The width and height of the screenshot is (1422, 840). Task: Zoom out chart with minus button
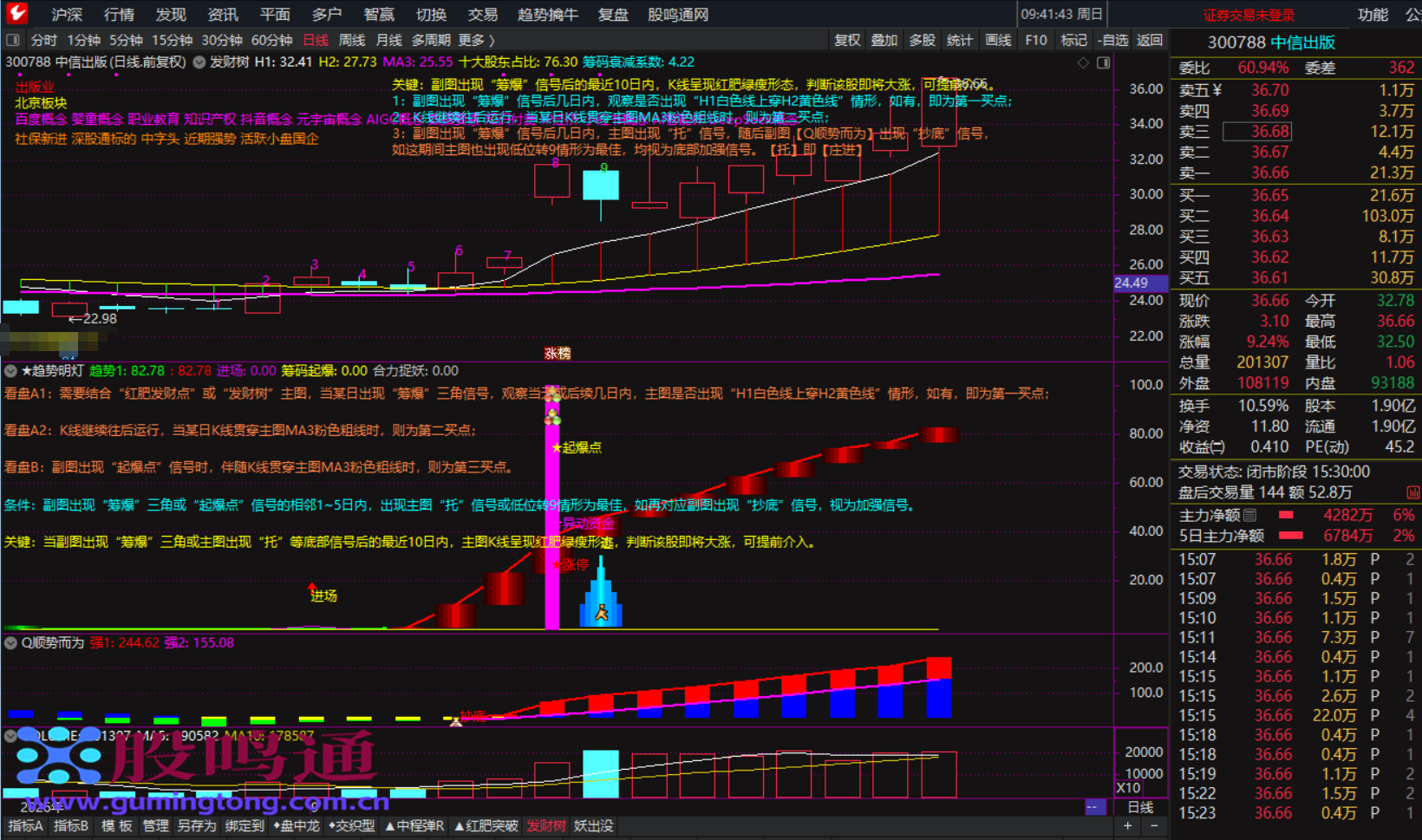click(1154, 826)
